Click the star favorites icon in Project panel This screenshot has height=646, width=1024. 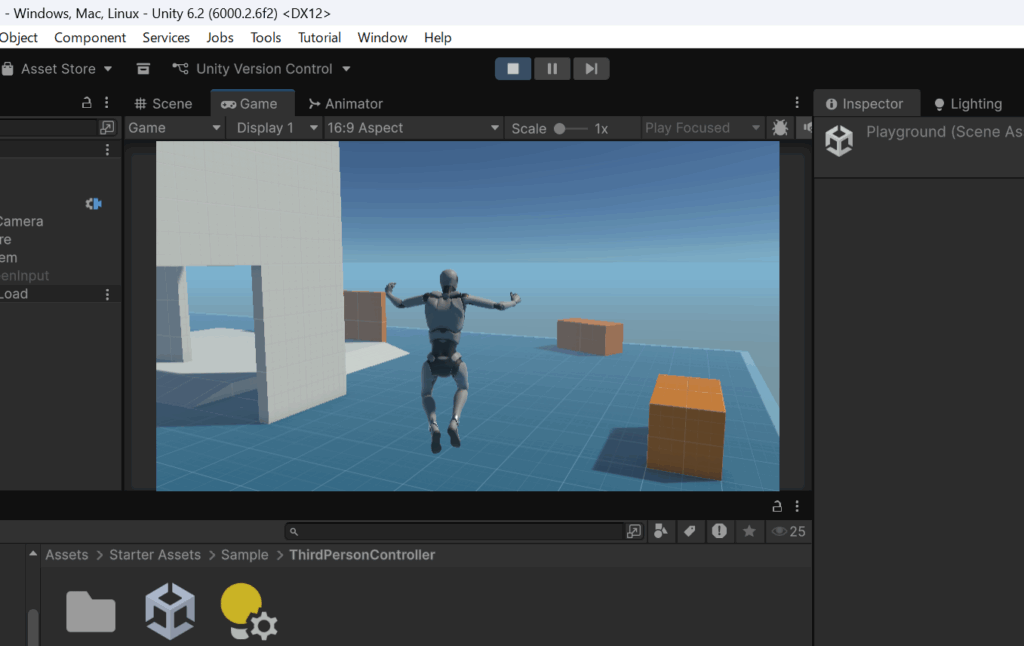click(x=748, y=532)
